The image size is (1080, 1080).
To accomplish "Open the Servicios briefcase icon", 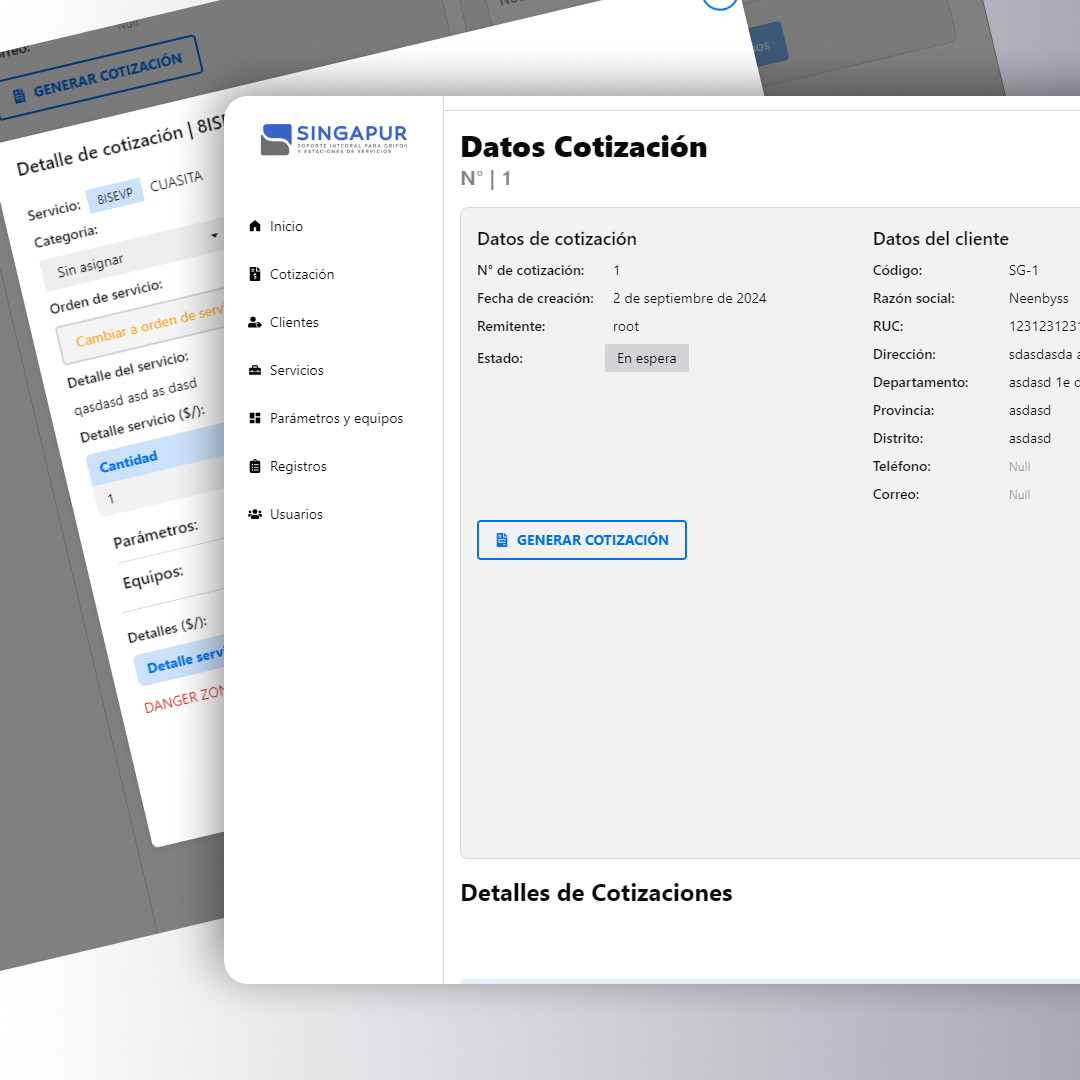I will [254, 370].
